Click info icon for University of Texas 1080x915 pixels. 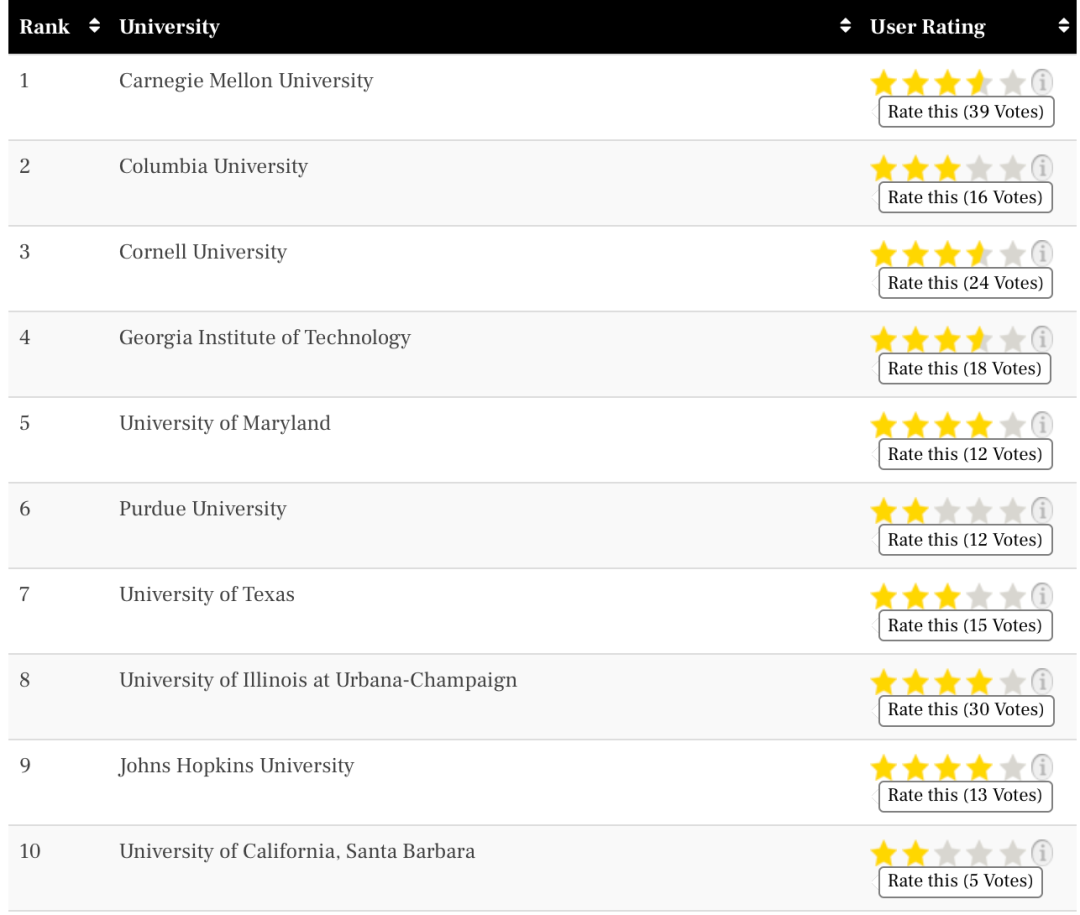1042,596
